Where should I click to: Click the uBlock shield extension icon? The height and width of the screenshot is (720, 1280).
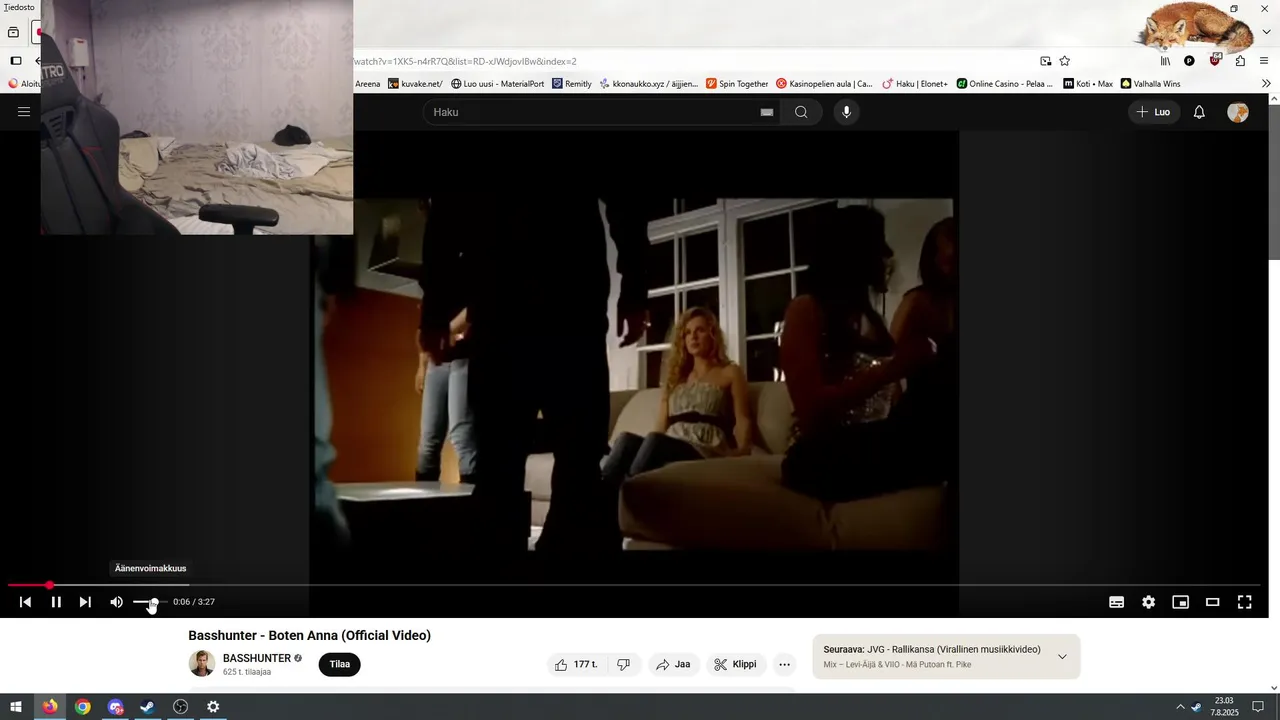click(x=1215, y=60)
